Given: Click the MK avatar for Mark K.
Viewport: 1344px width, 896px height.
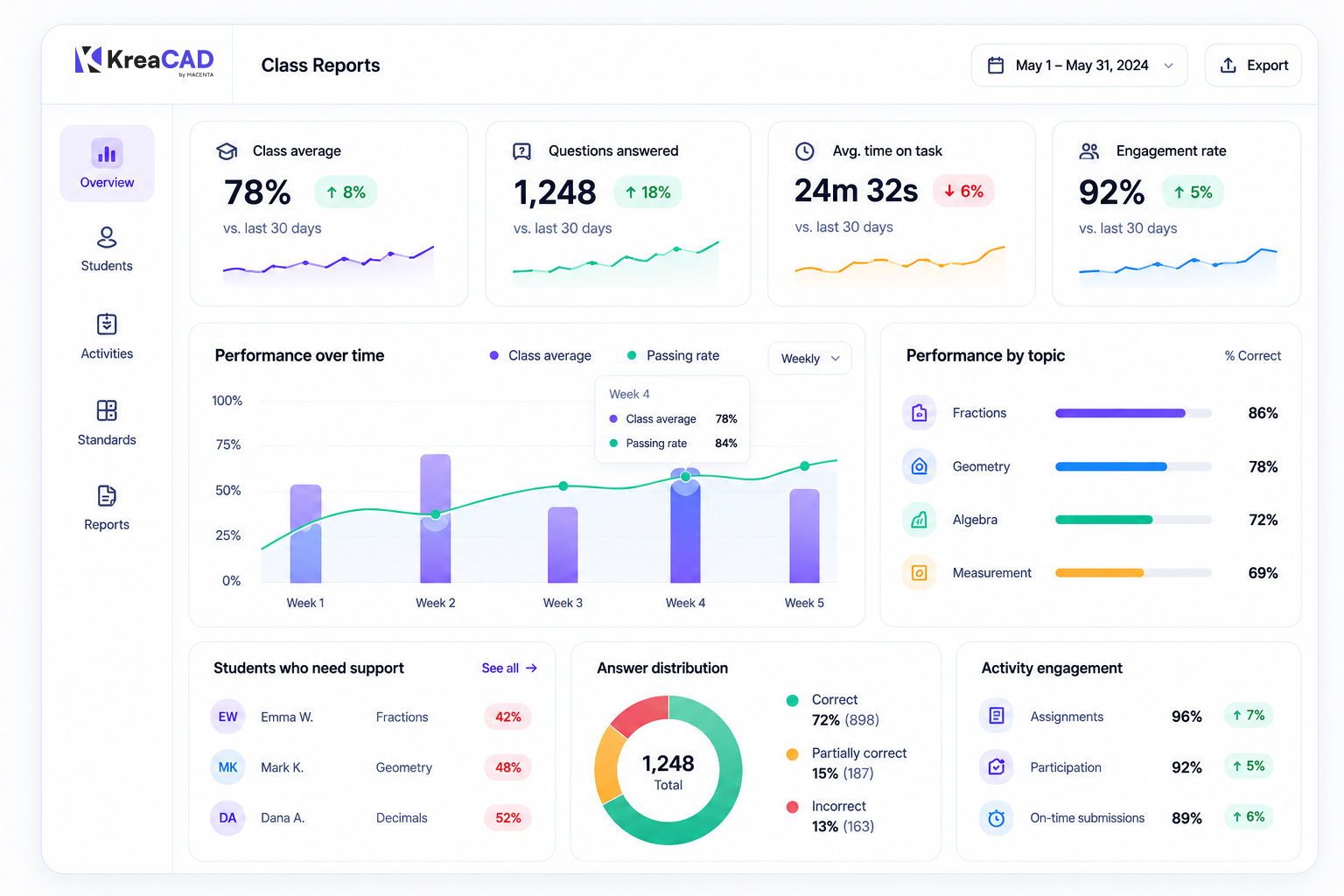Looking at the screenshot, I should [227, 767].
